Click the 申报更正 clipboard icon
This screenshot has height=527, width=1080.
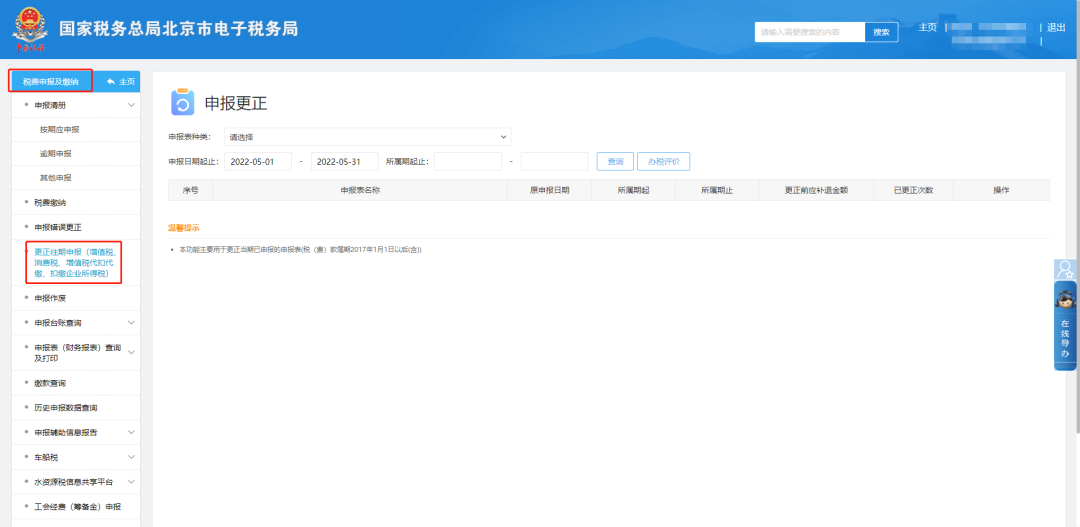click(x=183, y=103)
